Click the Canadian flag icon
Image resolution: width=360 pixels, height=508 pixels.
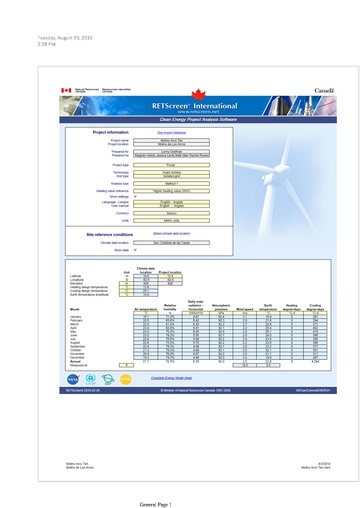point(66,90)
